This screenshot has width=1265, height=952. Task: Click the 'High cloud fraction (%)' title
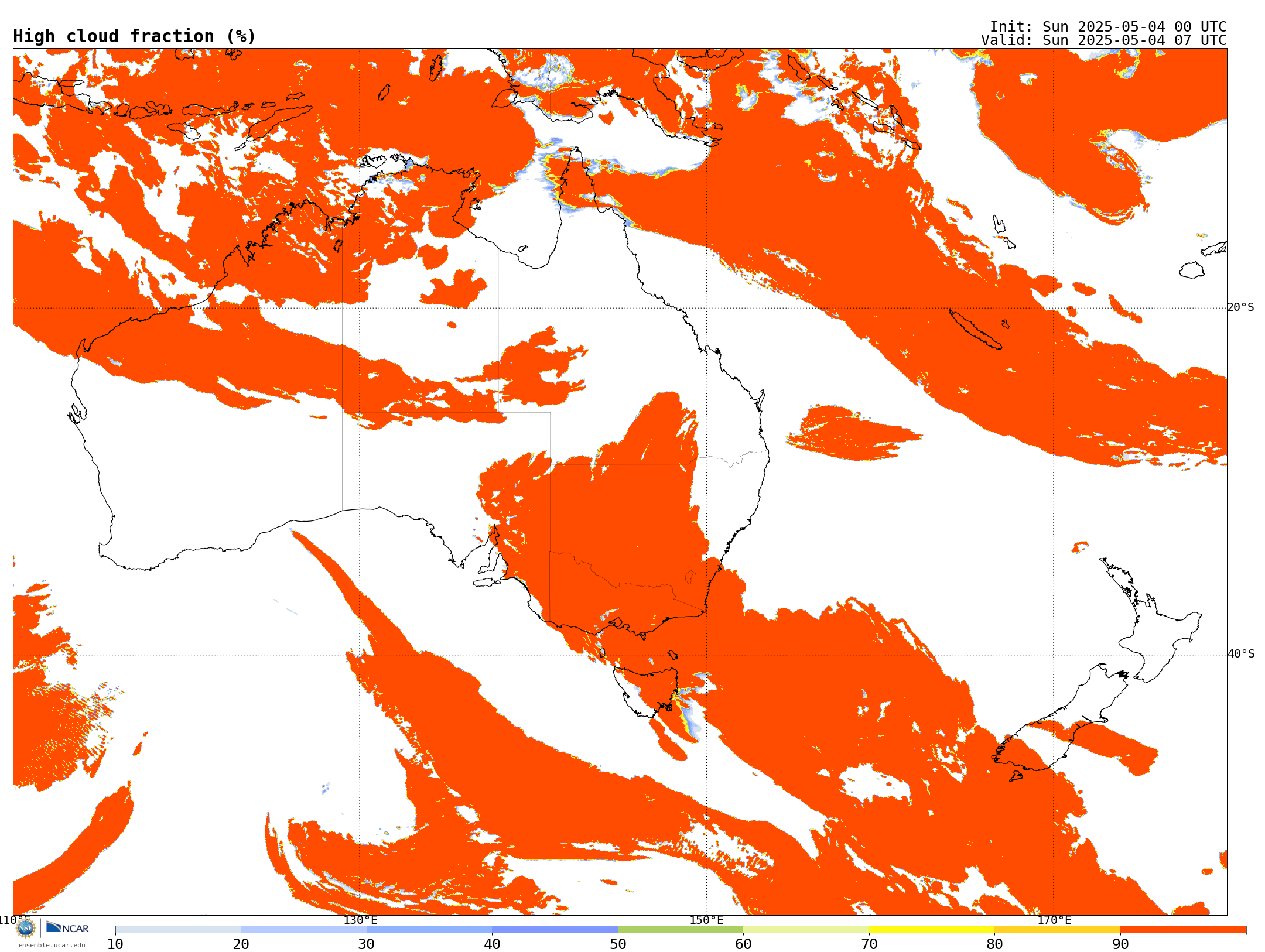pos(135,36)
